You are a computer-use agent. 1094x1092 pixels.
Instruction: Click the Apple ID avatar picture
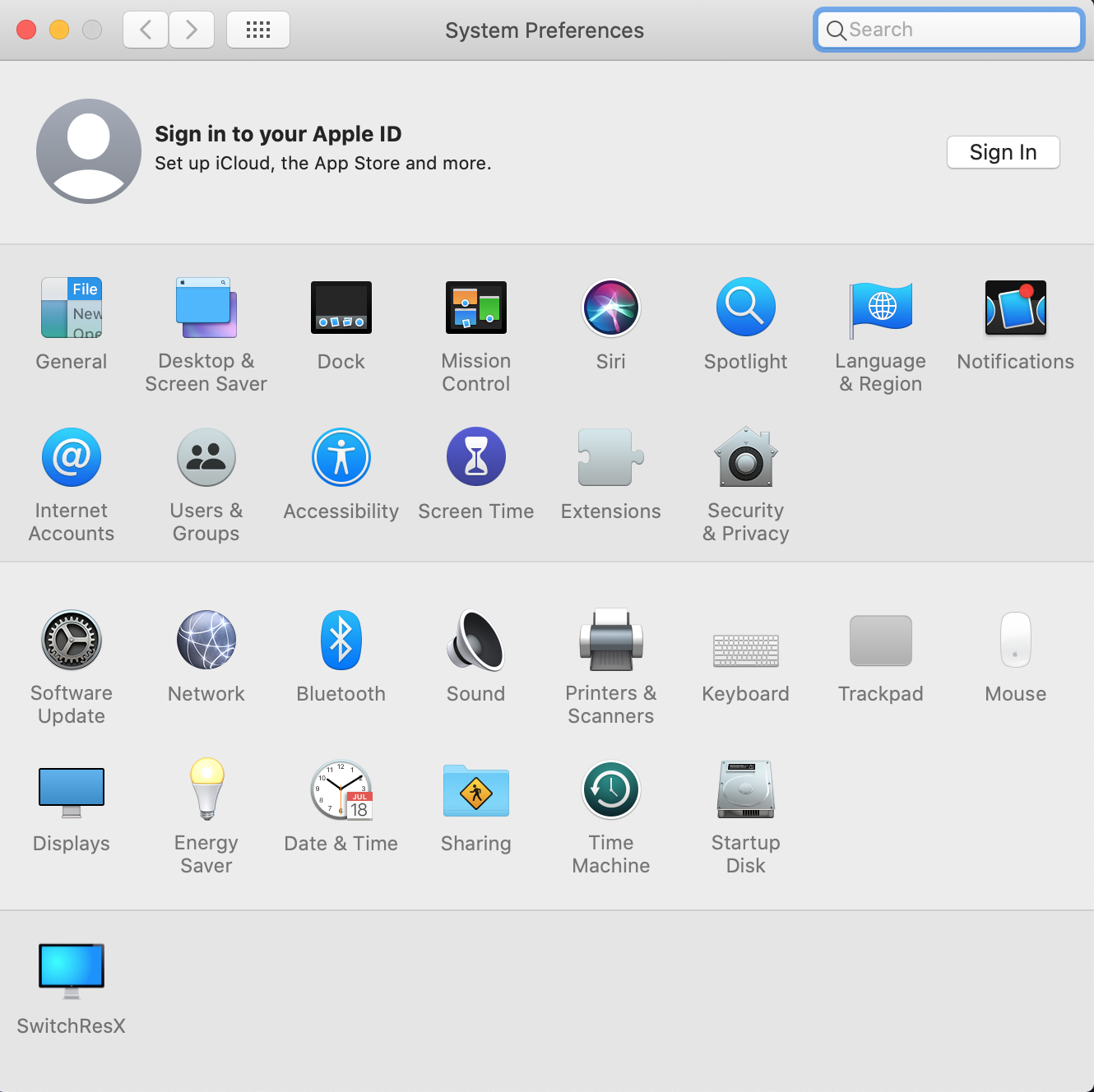[89, 151]
